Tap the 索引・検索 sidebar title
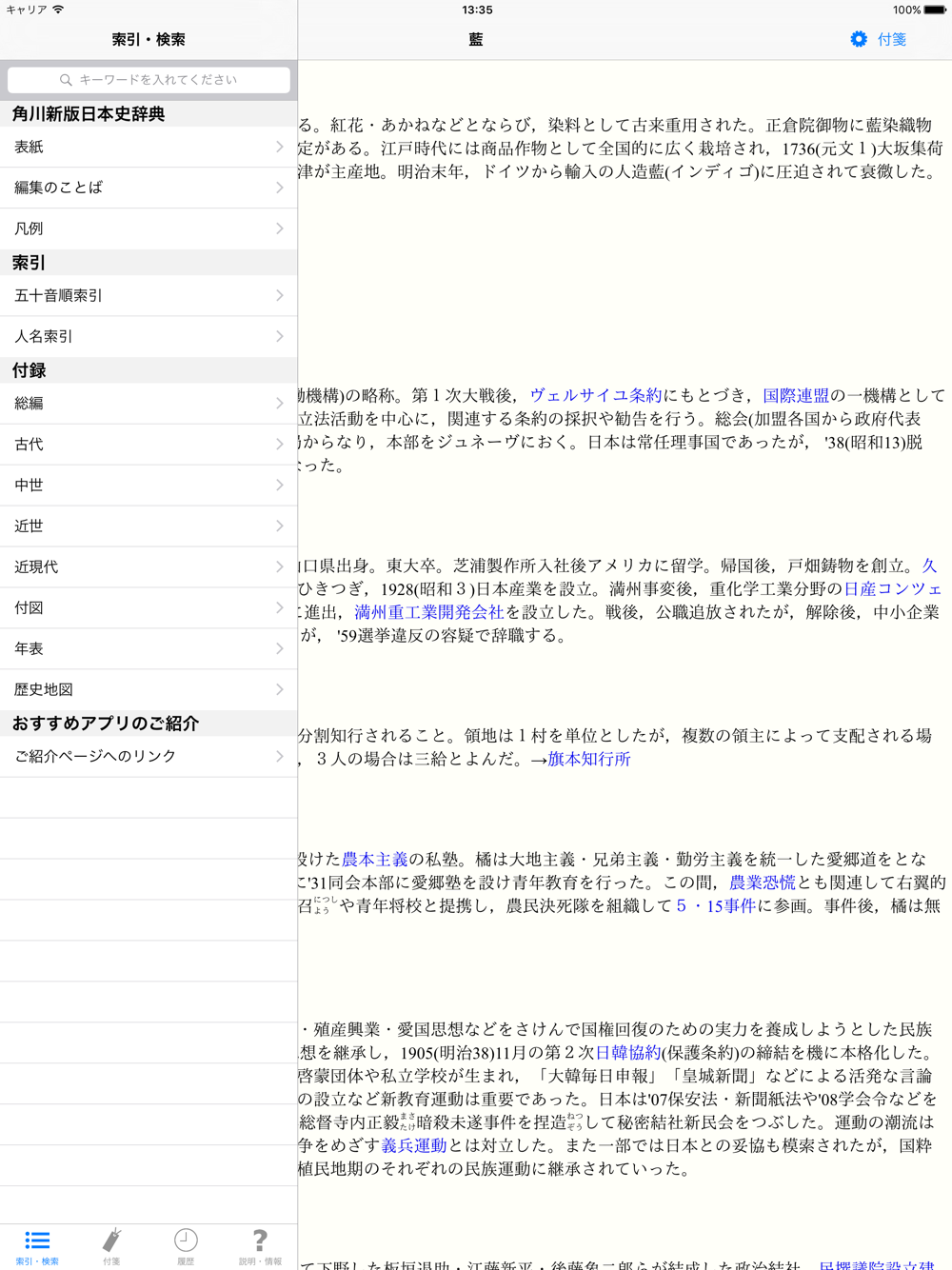The width and height of the screenshot is (952, 1270). (149, 39)
